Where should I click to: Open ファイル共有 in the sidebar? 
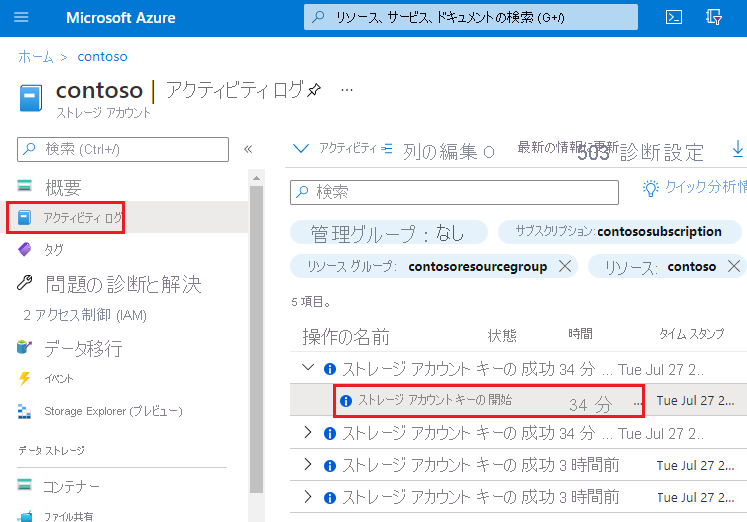69,516
